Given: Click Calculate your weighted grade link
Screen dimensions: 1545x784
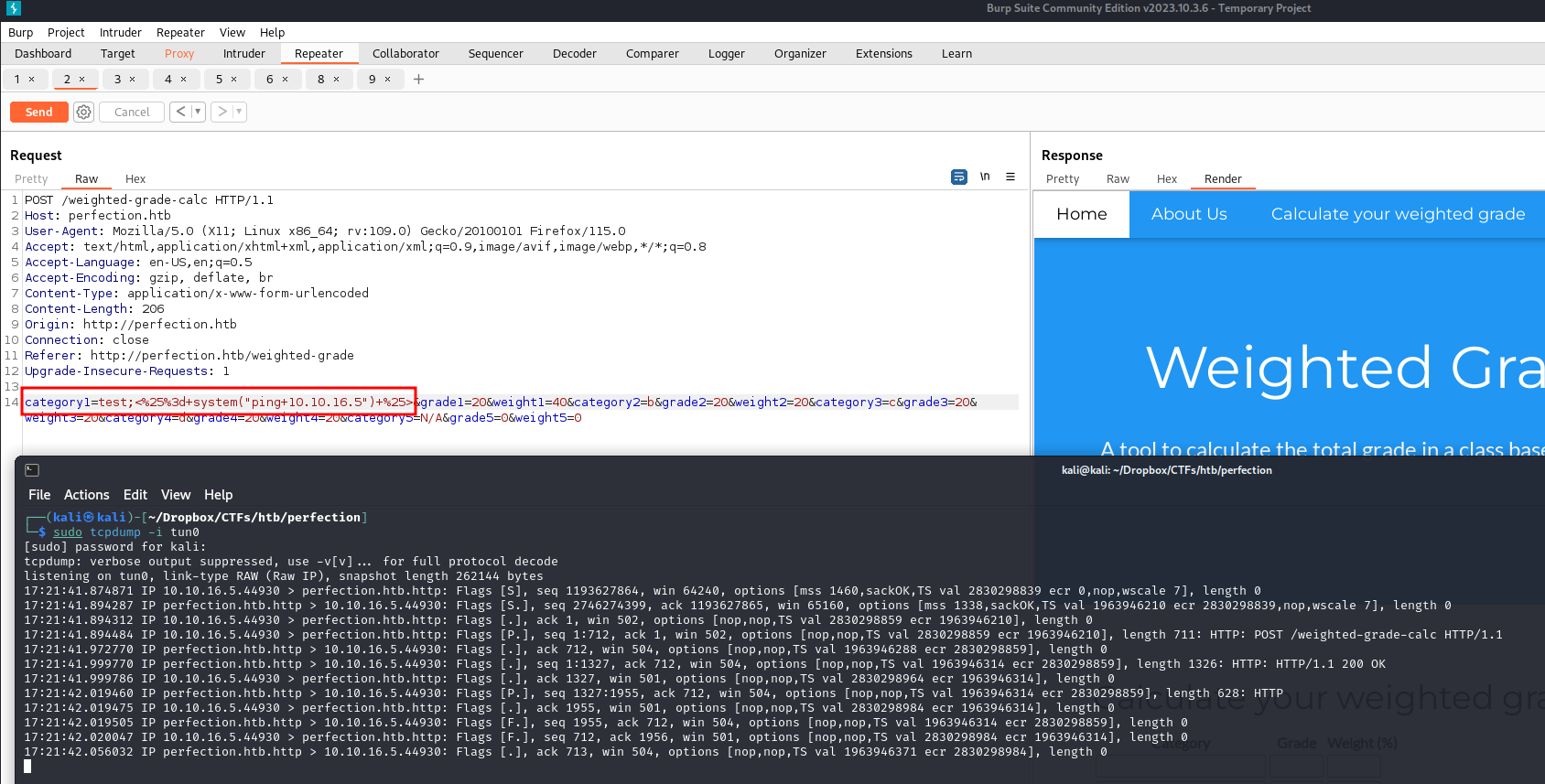Looking at the screenshot, I should (x=1398, y=214).
